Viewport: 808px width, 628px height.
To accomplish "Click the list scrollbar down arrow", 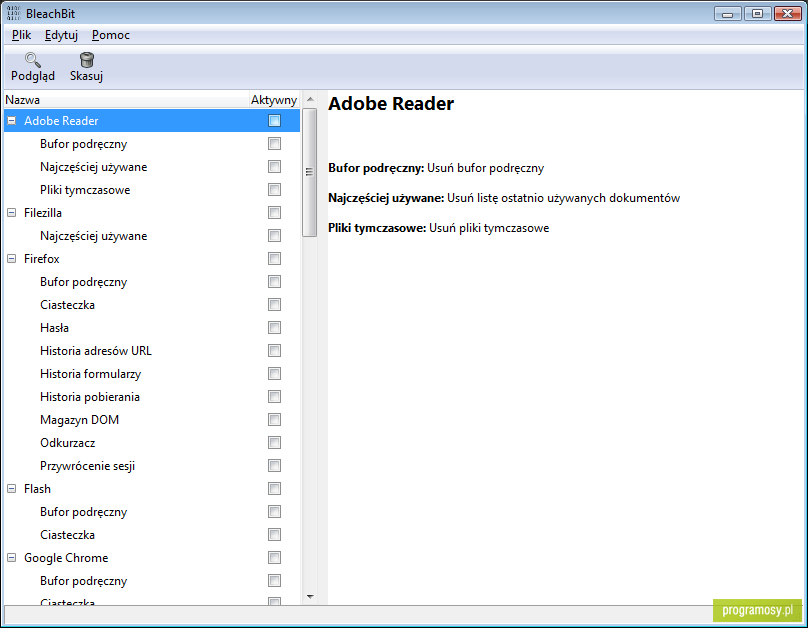I will tap(310, 597).
